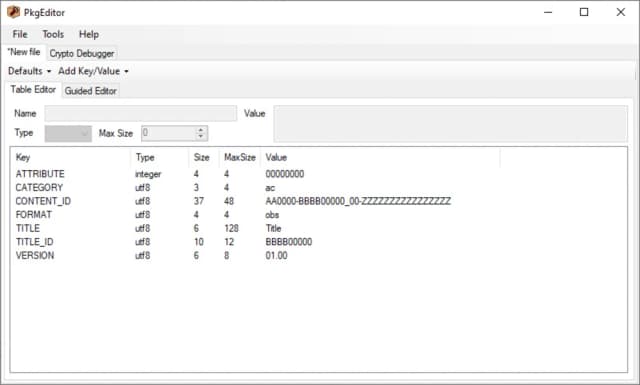Select the CONTENT_ID row key
This screenshot has height=385, width=640.
[43, 201]
